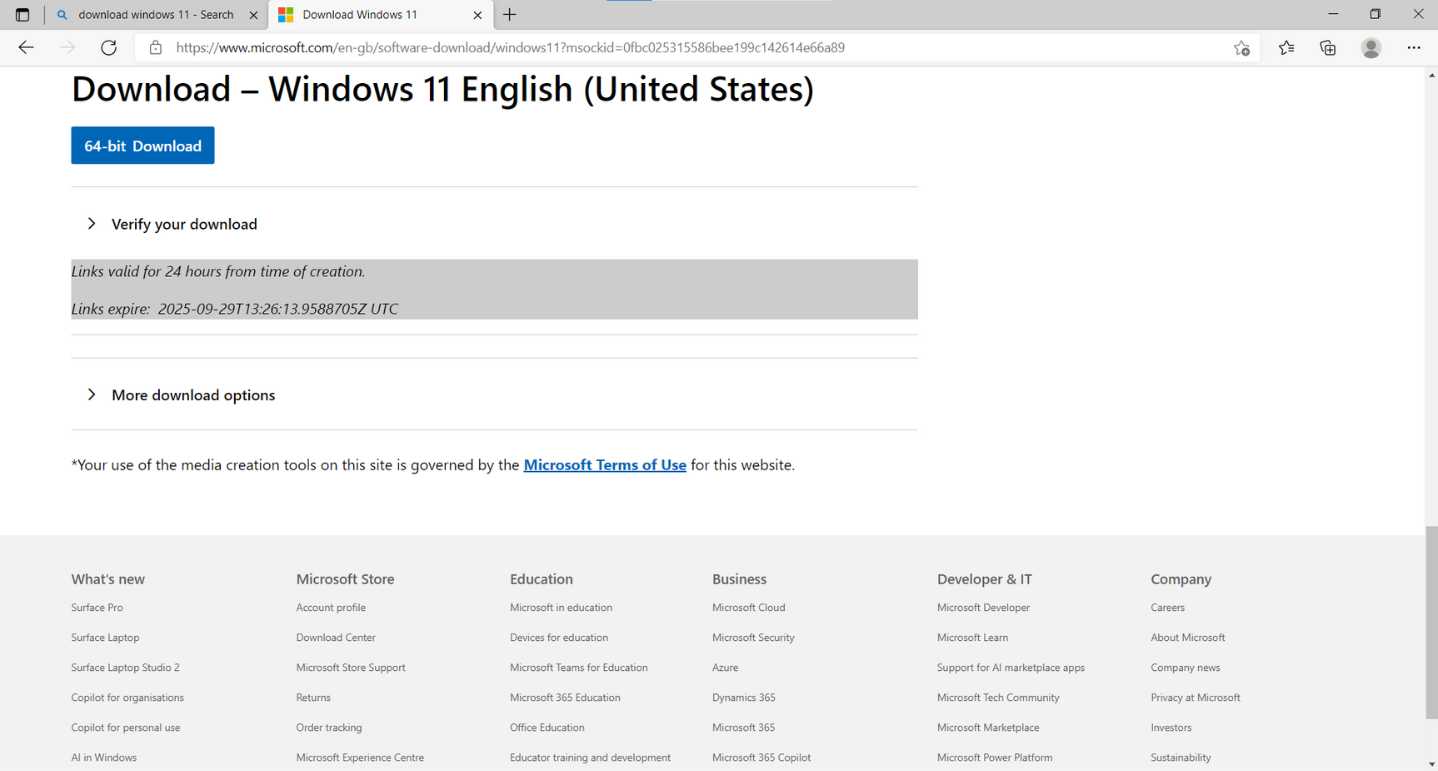The height and width of the screenshot is (771, 1438).
Task: Refresh the page with the reload icon
Action: (109, 47)
